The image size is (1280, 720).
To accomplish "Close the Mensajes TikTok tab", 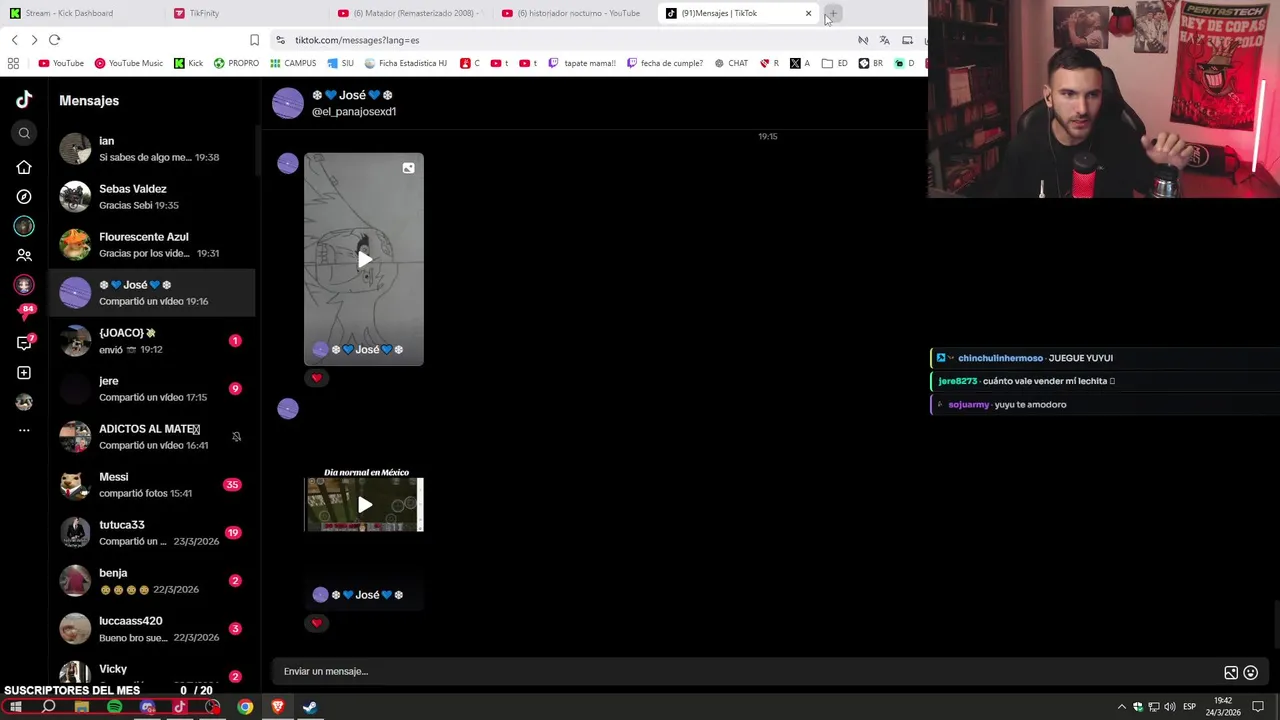I will pos(808,13).
